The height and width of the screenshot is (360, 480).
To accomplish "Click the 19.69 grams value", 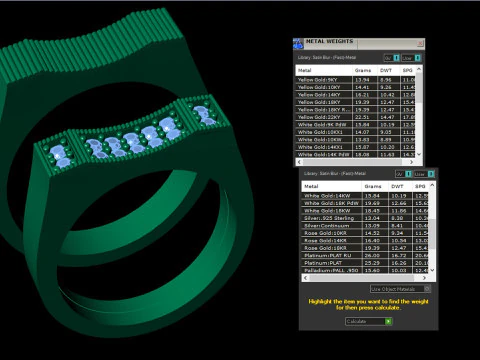I will pos(372,203).
